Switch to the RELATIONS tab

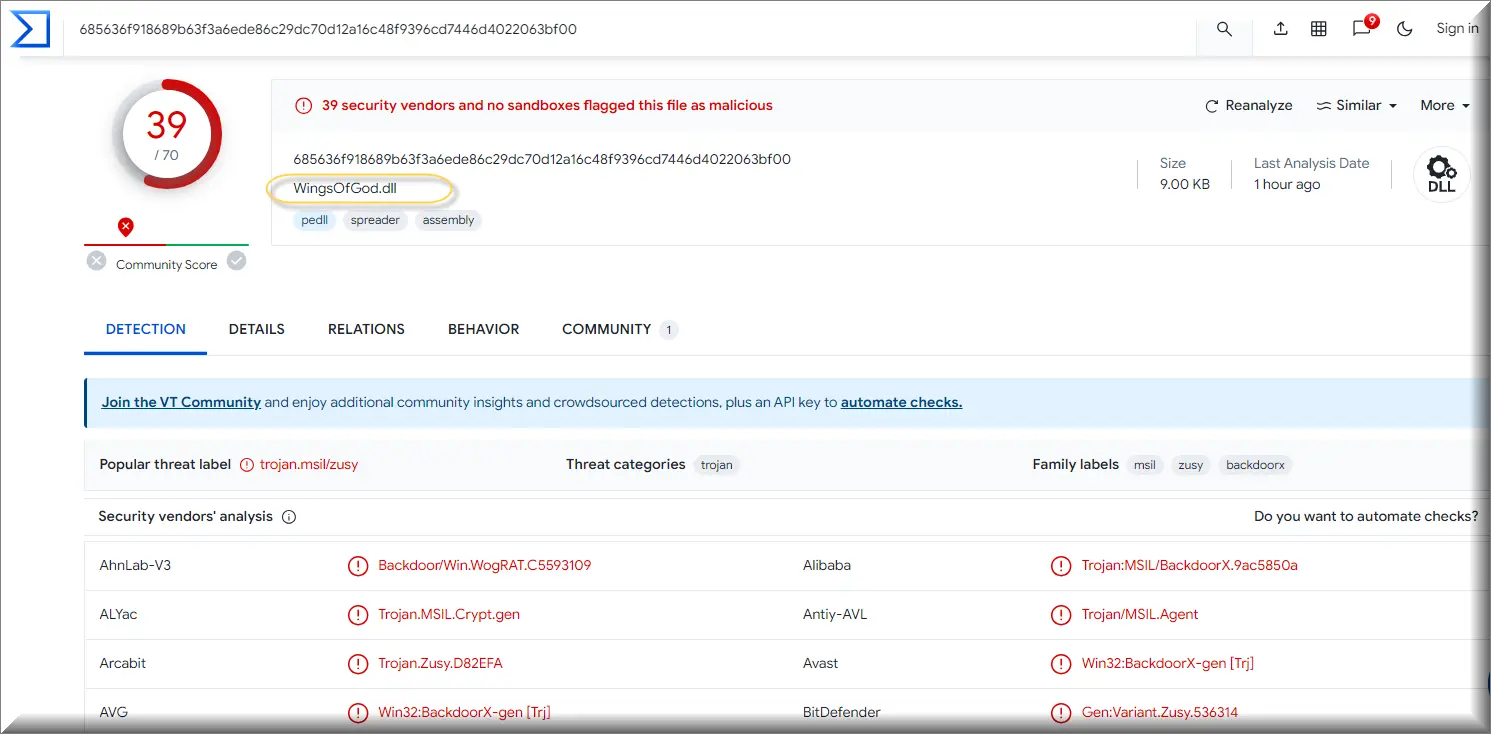(x=366, y=329)
